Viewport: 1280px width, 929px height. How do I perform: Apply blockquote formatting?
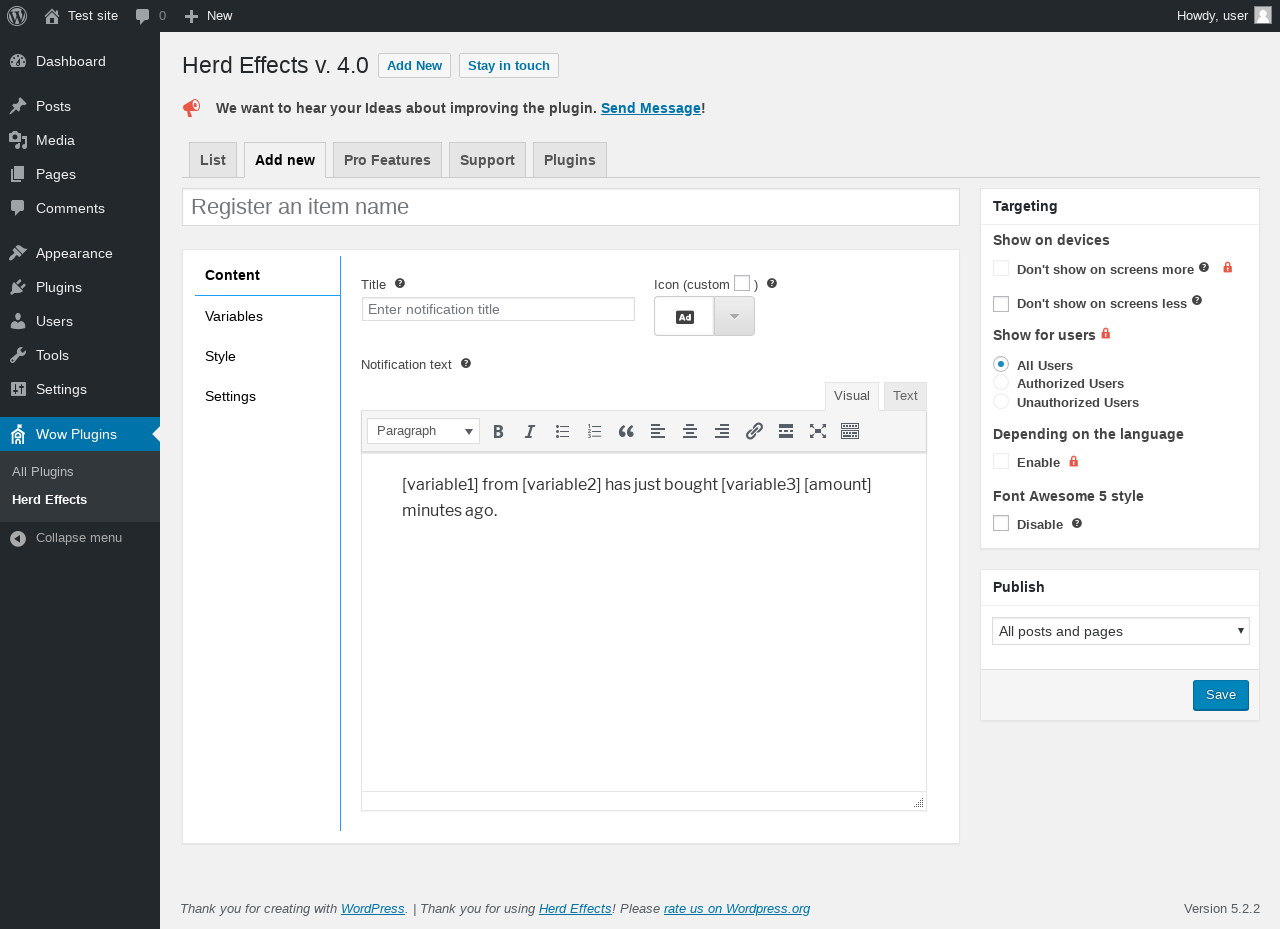pyautogui.click(x=626, y=431)
